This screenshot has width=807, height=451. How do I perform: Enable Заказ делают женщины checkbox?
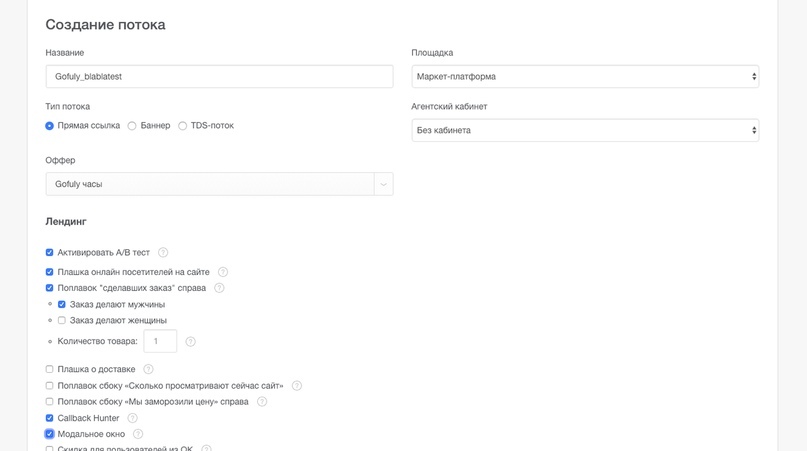[62, 320]
